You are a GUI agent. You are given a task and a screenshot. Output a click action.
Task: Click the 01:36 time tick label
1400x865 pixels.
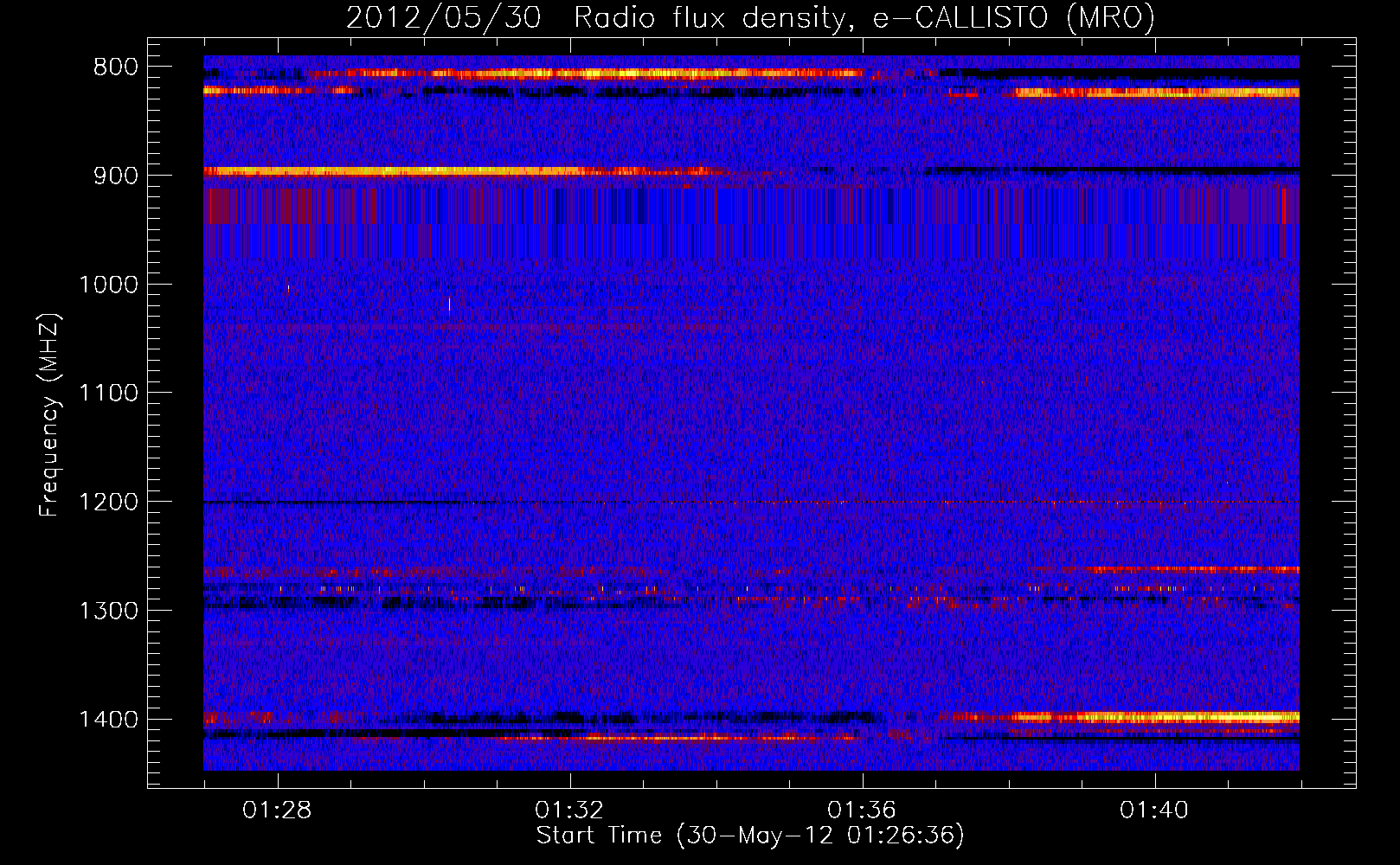pyautogui.click(x=862, y=811)
